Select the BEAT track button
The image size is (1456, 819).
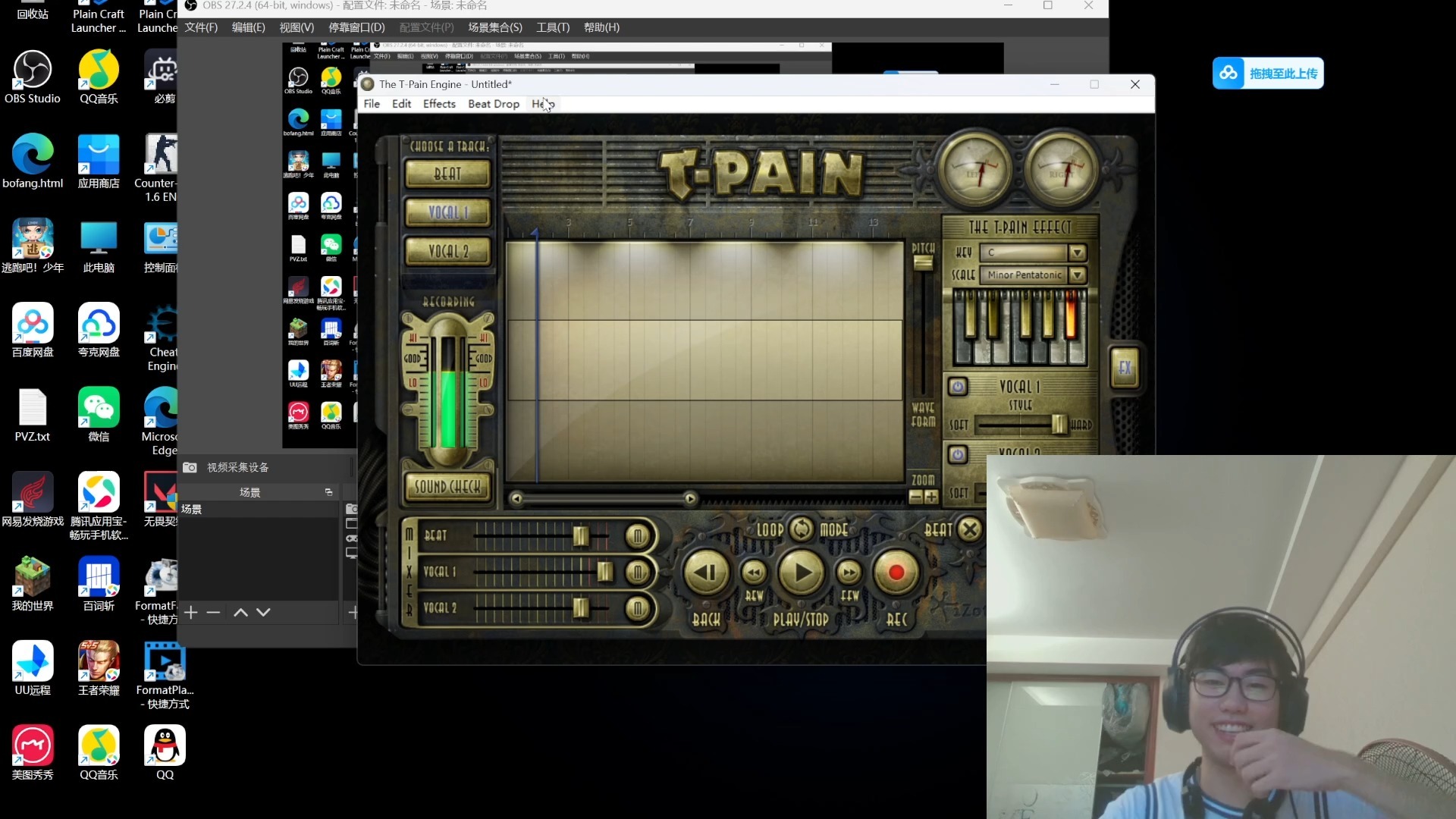pos(447,174)
